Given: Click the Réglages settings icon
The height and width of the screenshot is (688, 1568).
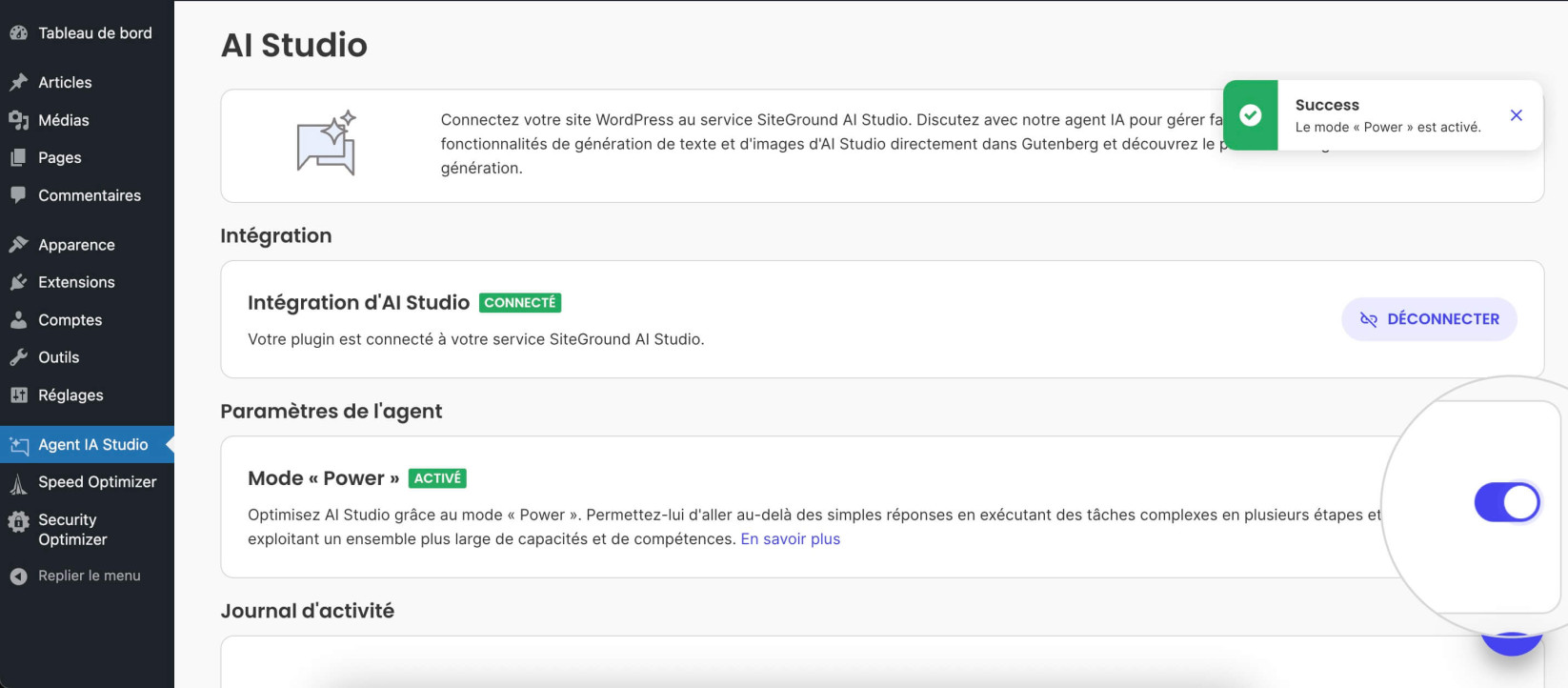Looking at the screenshot, I should click(x=18, y=395).
